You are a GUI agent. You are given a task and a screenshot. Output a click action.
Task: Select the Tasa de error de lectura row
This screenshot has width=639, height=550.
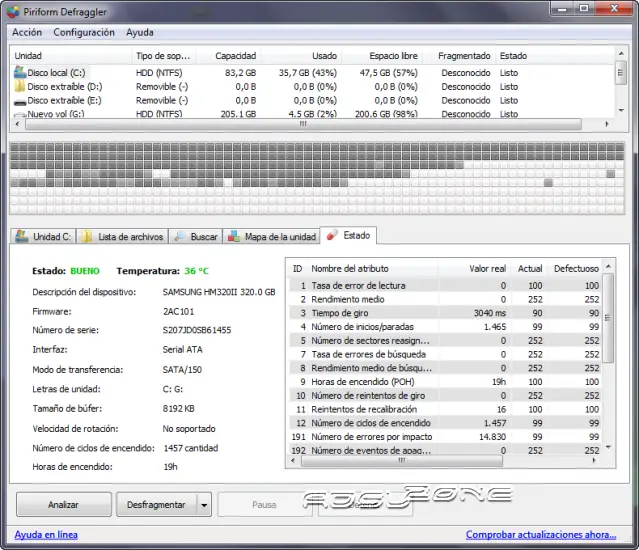(445, 286)
